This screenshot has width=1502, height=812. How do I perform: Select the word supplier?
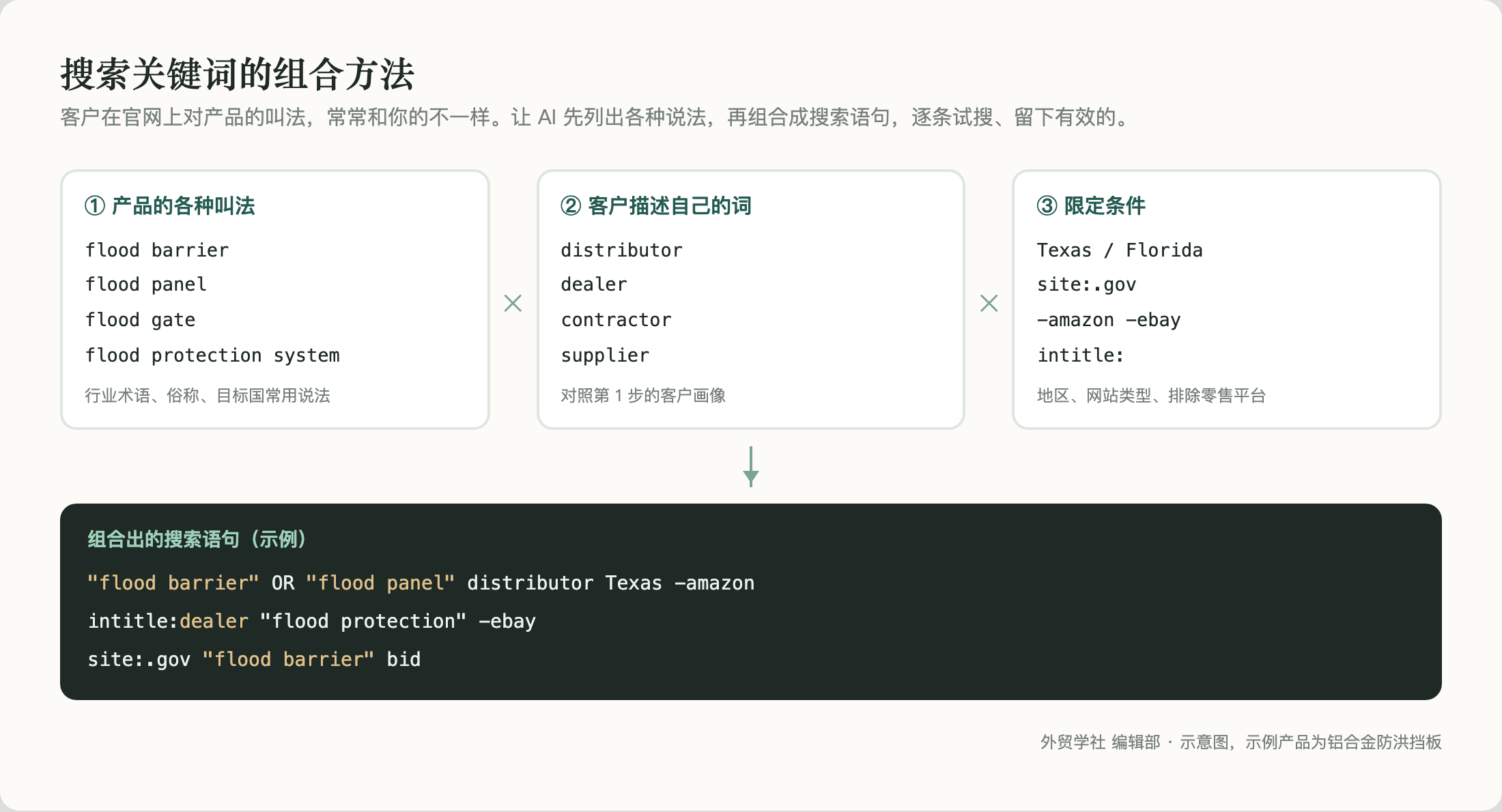pyautogui.click(x=605, y=355)
